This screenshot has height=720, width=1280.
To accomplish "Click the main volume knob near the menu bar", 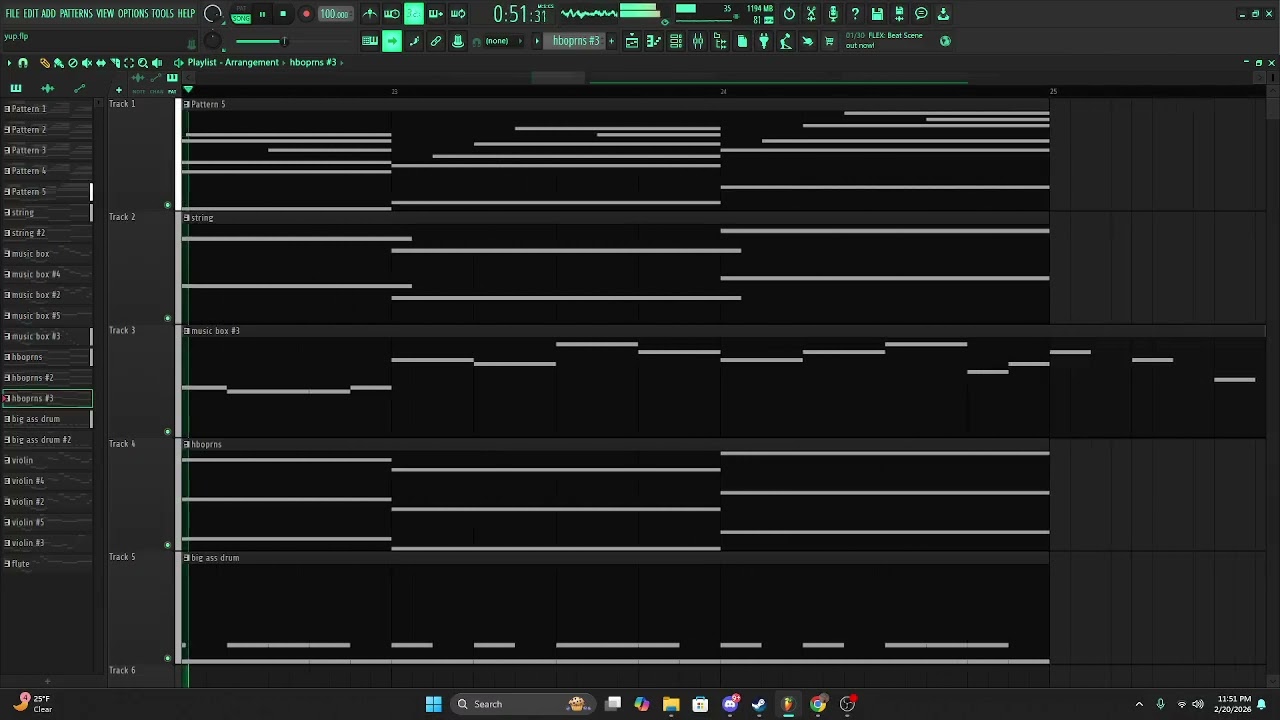I will click(212, 14).
